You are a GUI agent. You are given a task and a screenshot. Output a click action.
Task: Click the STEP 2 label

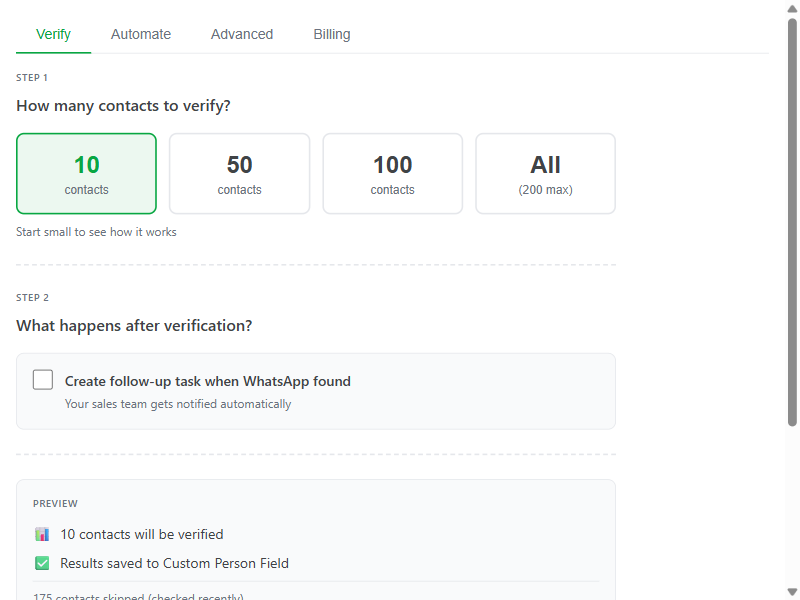31,297
